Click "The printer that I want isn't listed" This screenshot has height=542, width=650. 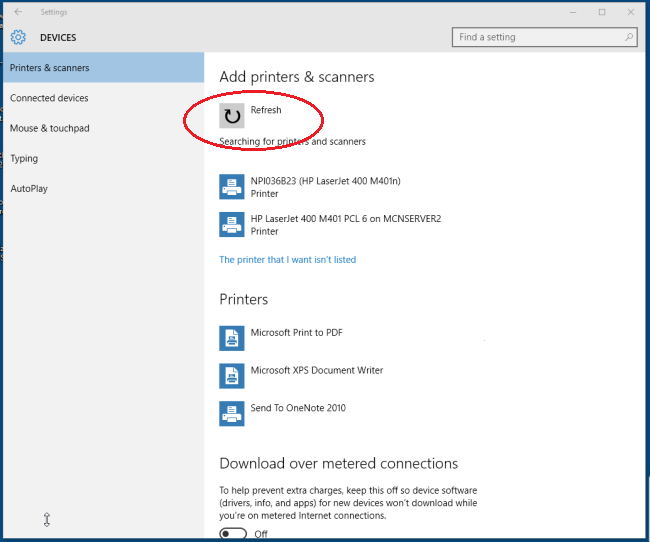pos(287,260)
